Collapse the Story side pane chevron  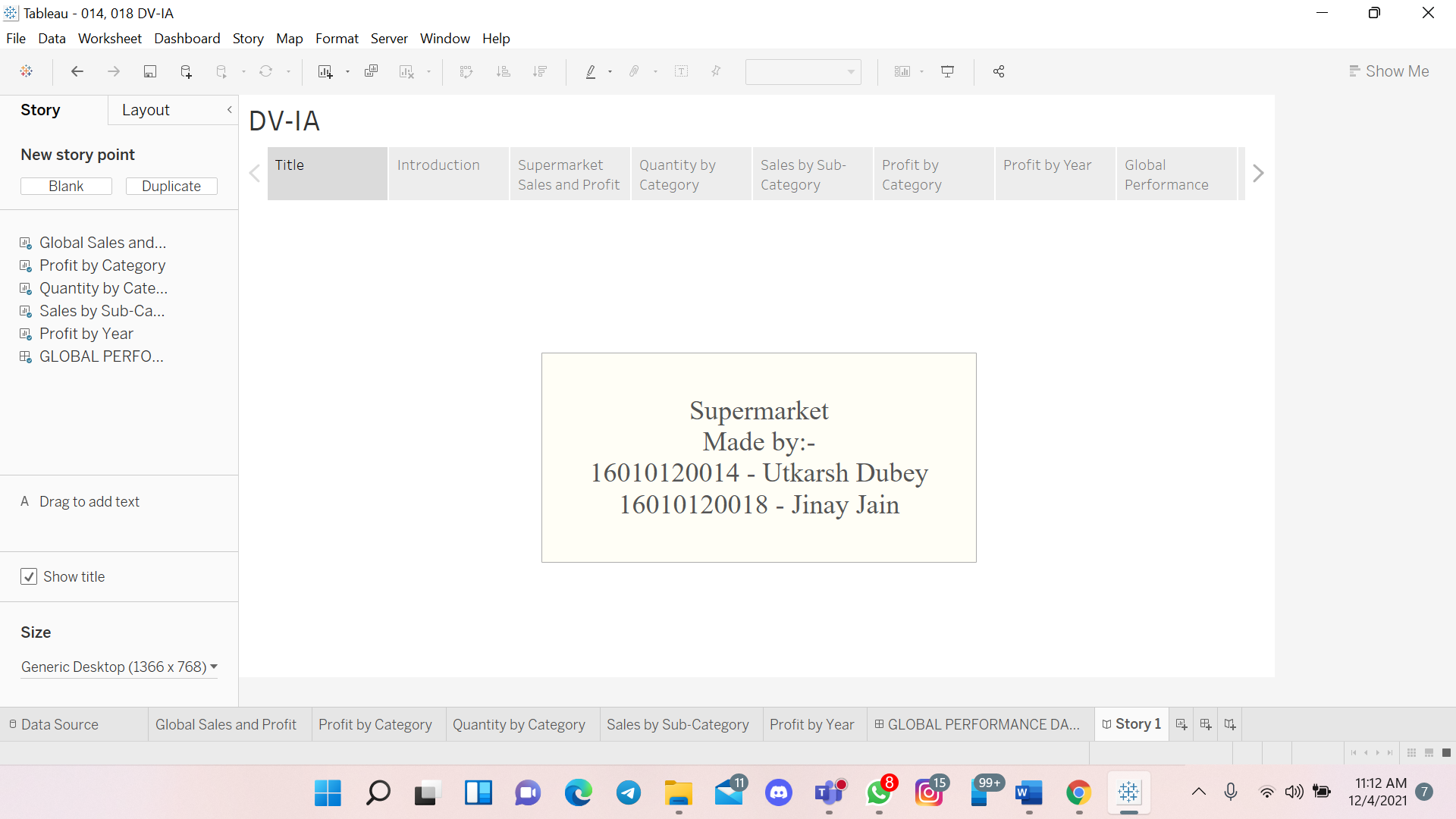click(229, 110)
